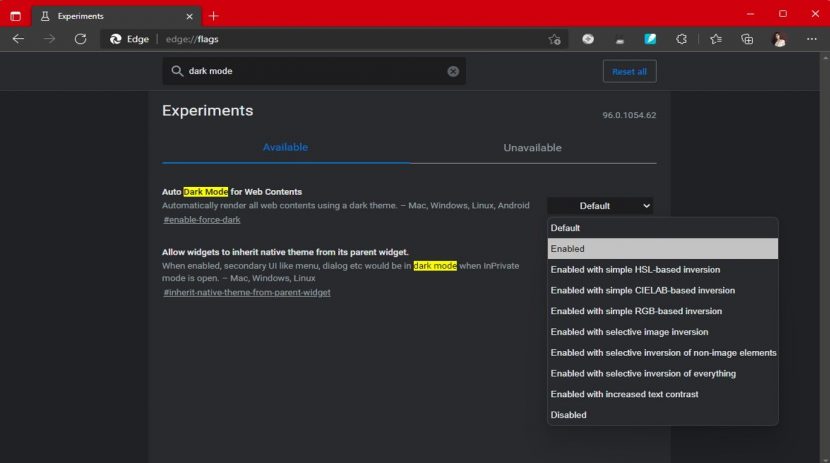830x463 pixels.
Task: Choose selective inversion of non-image elements
Action: pos(663,352)
